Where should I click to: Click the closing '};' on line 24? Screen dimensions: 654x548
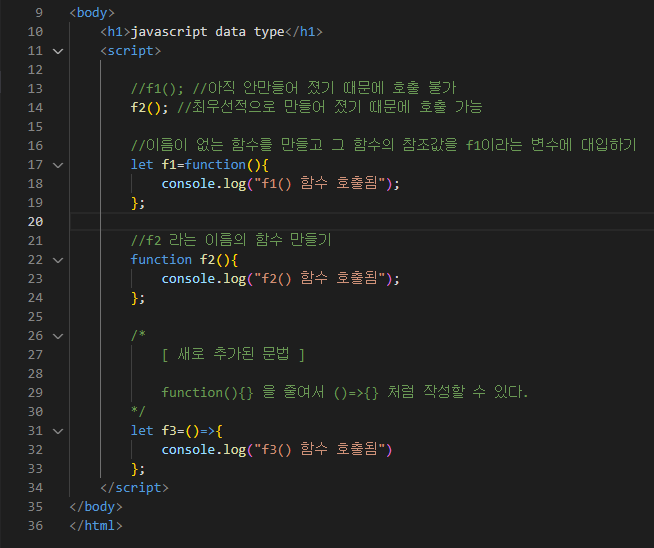coord(138,298)
